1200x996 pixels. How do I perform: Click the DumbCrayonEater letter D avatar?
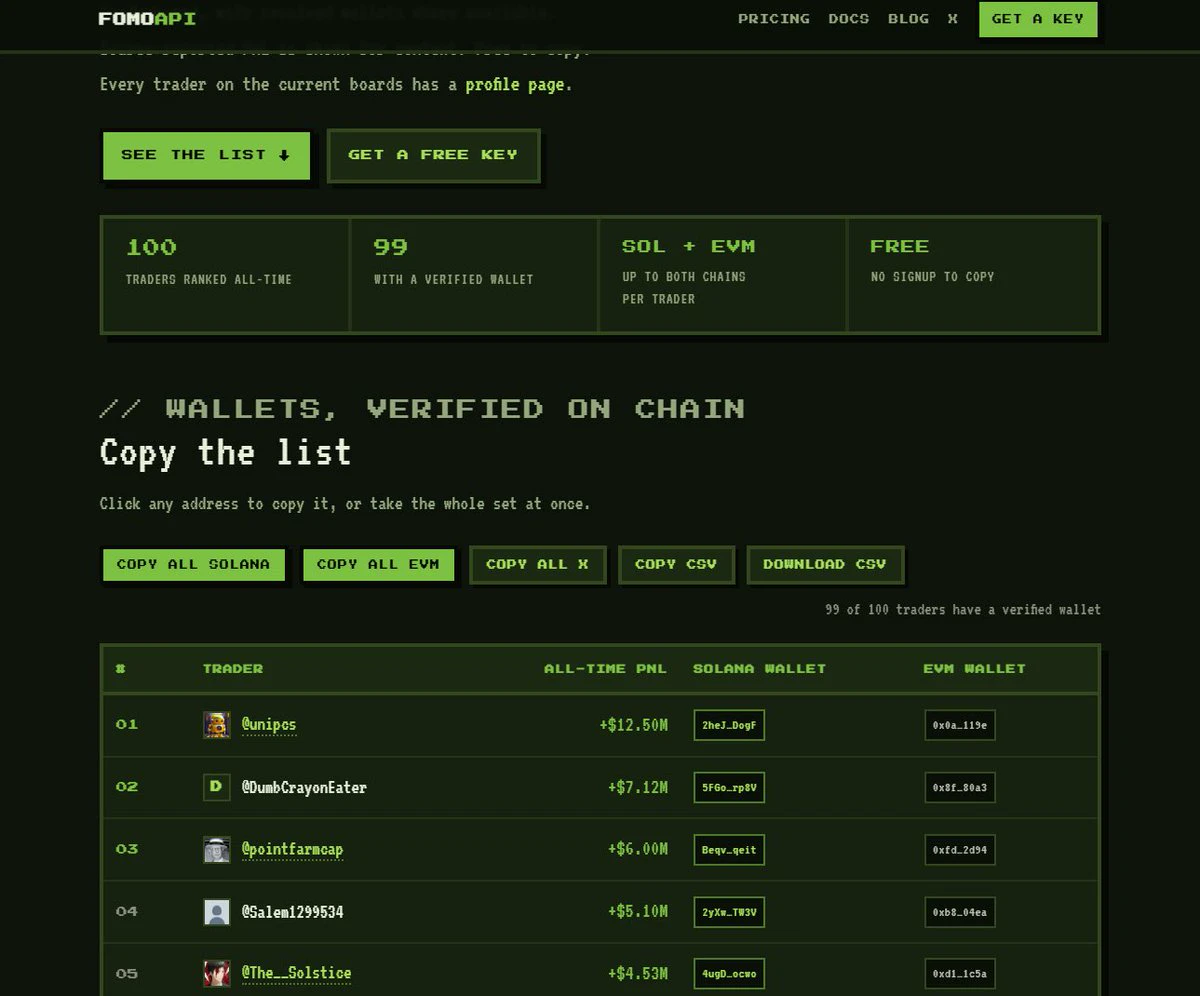point(217,787)
